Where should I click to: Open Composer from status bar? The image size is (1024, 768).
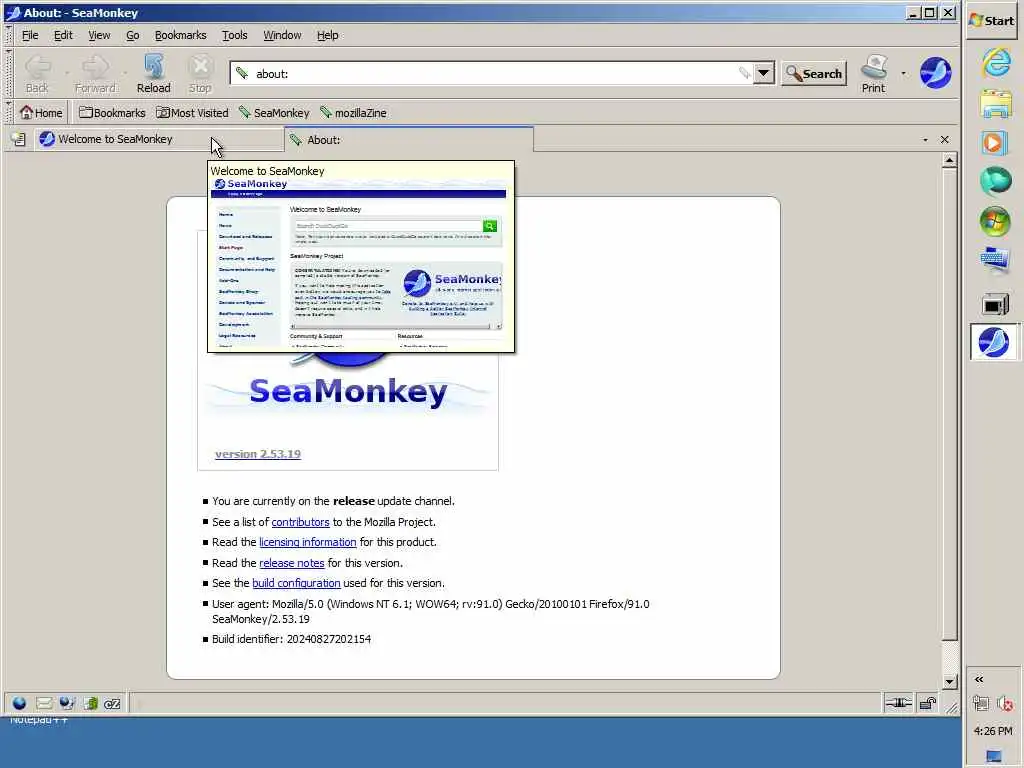click(x=67, y=703)
